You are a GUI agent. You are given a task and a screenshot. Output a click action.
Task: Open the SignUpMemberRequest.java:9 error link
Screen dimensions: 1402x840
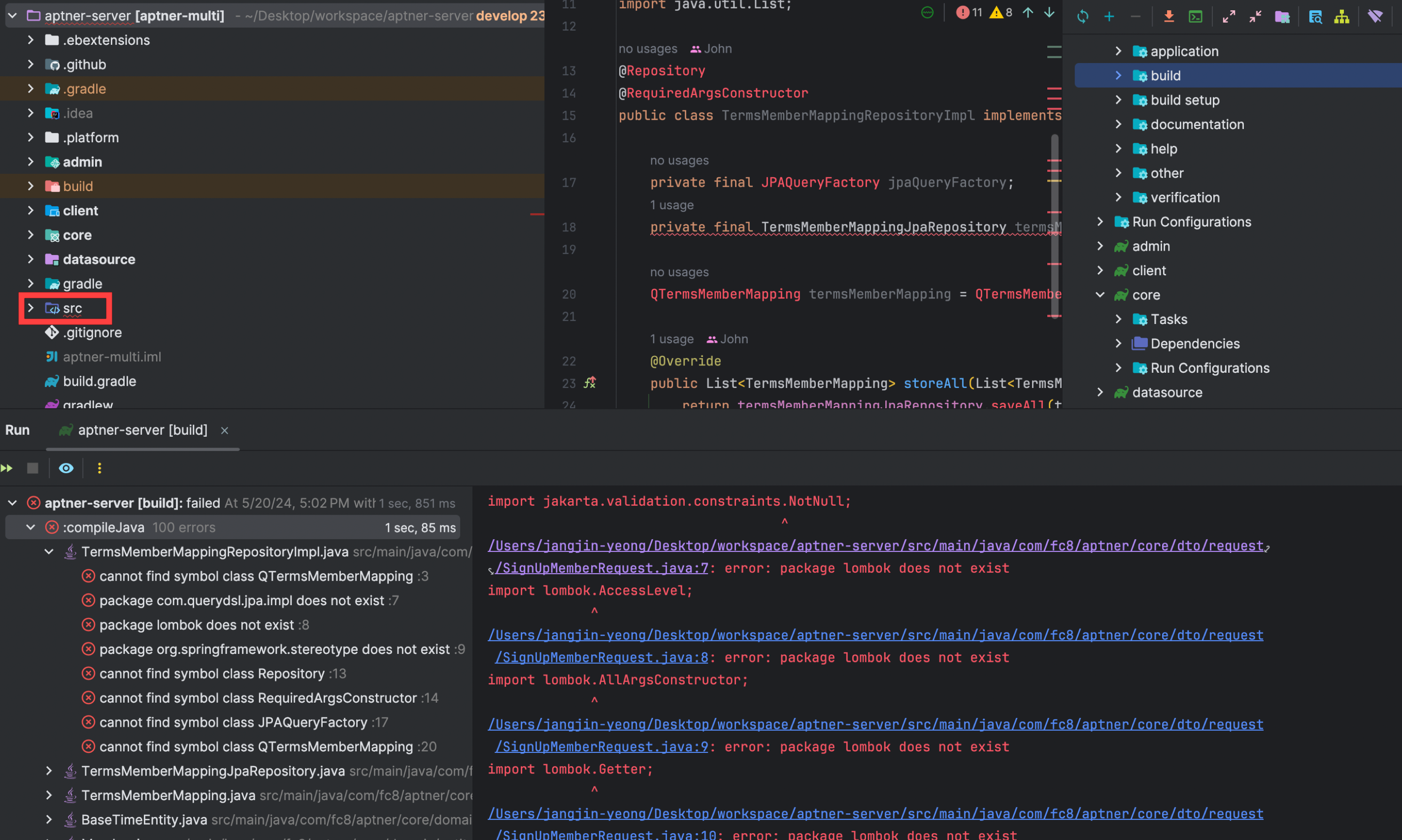pos(601,747)
